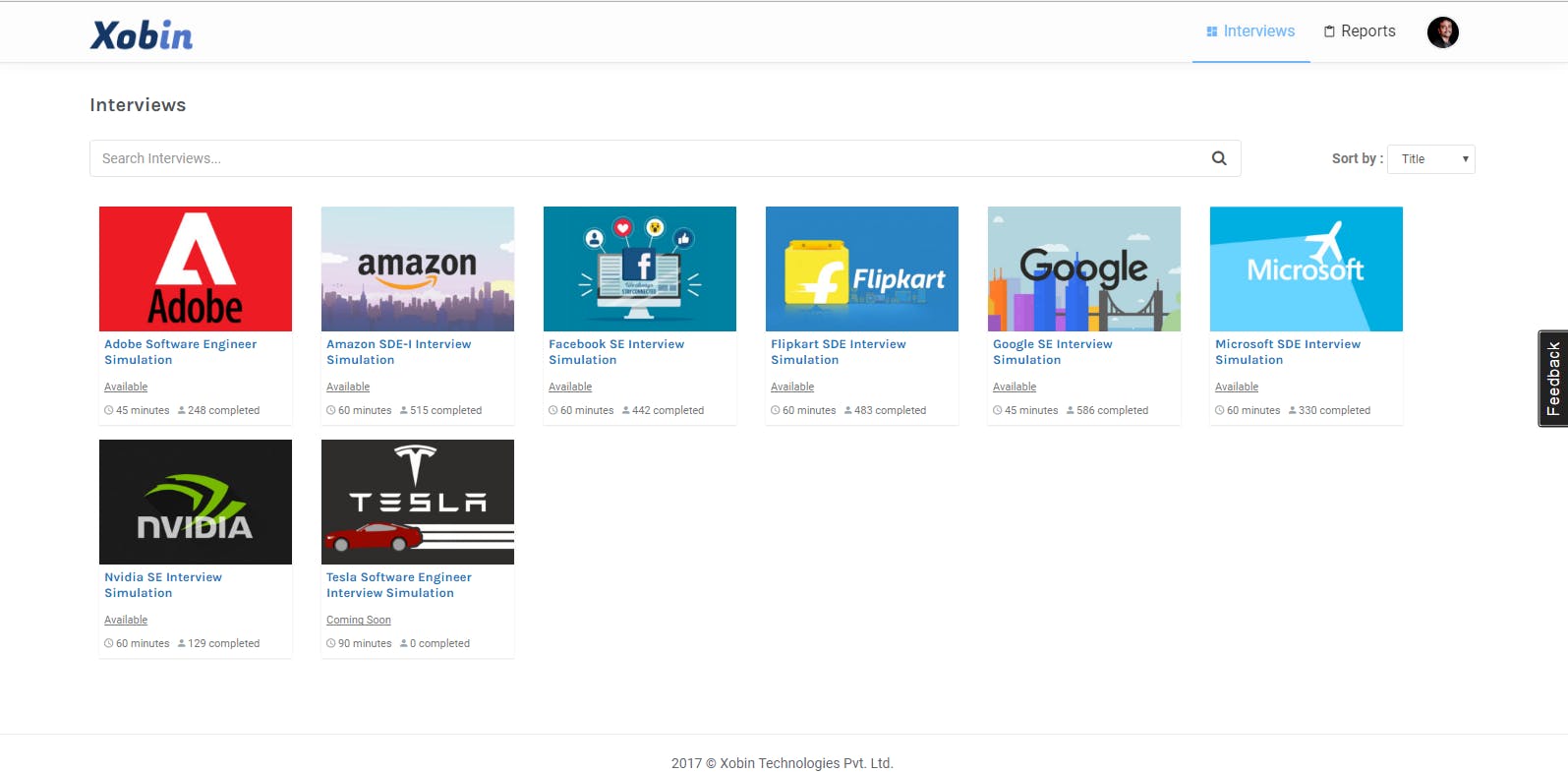This screenshot has height=774, width=1568.
Task: Click person icon beside 248 completed
Action: (182, 410)
